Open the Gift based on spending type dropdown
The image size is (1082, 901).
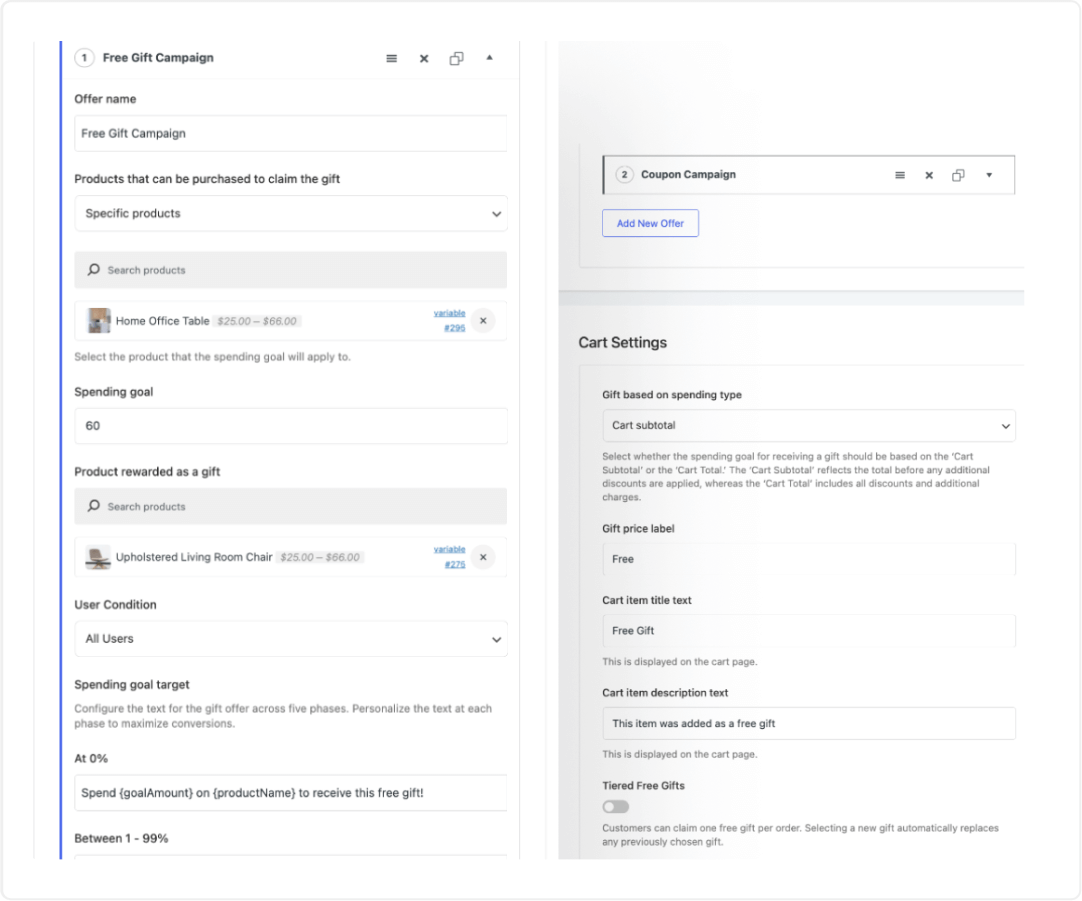click(x=809, y=426)
